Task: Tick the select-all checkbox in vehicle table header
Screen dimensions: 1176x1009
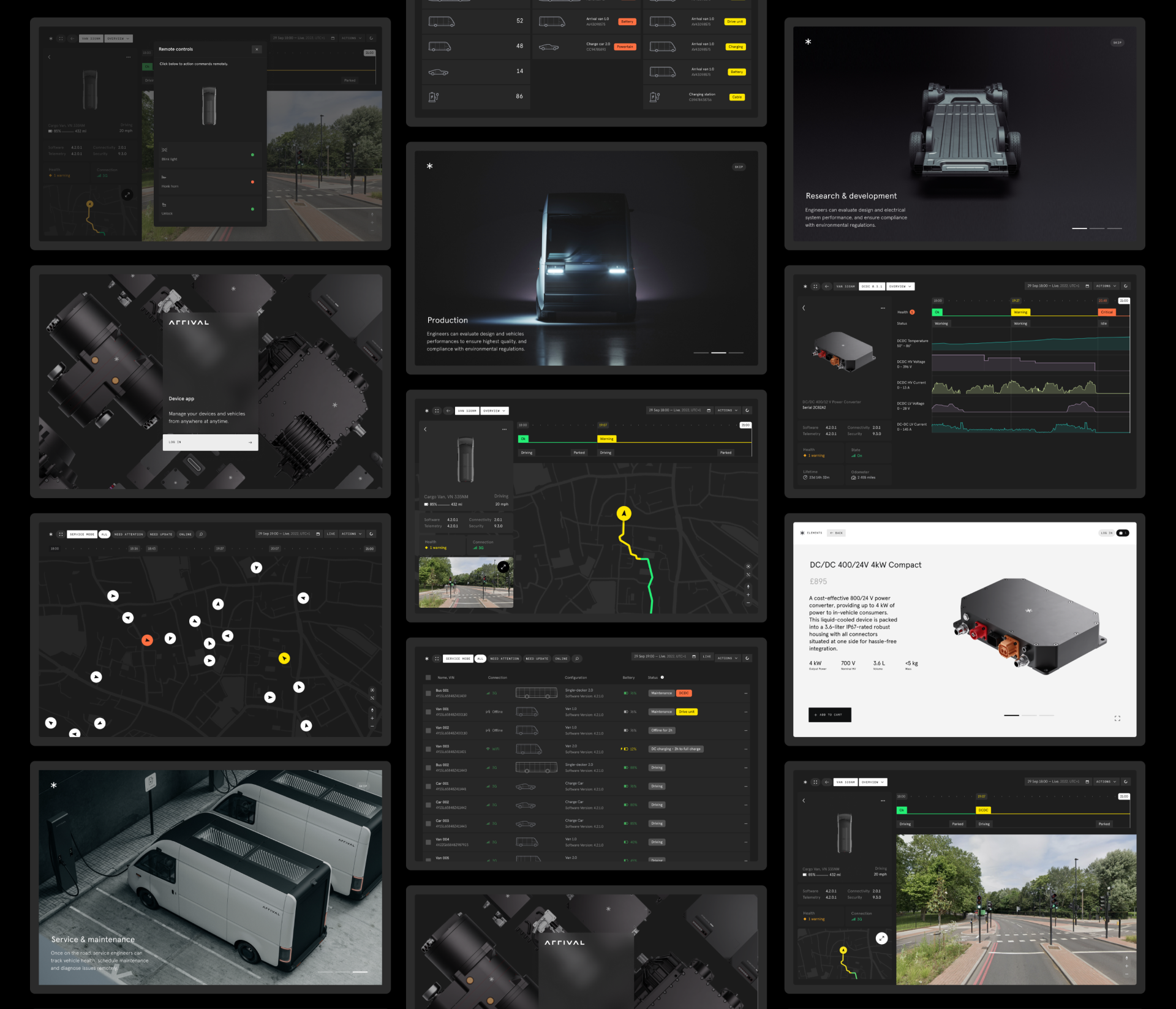Action: [x=428, y=678]
